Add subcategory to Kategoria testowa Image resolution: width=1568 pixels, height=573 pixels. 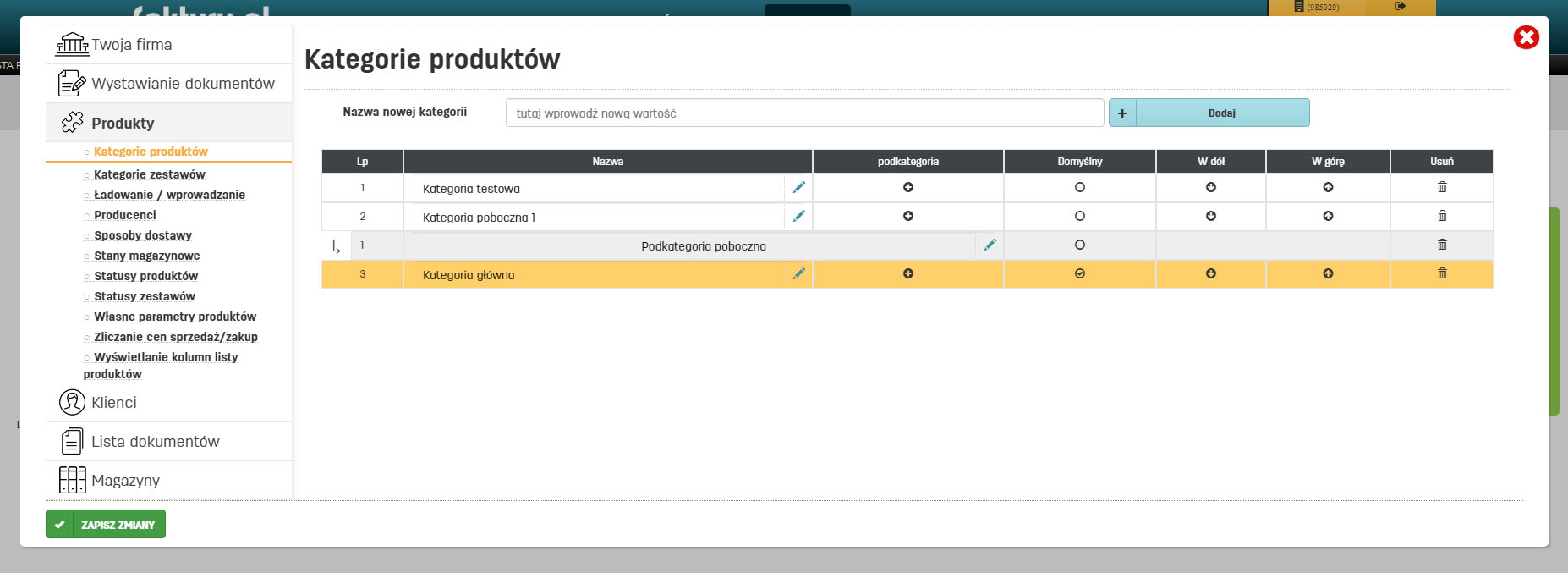click(908, 187)
